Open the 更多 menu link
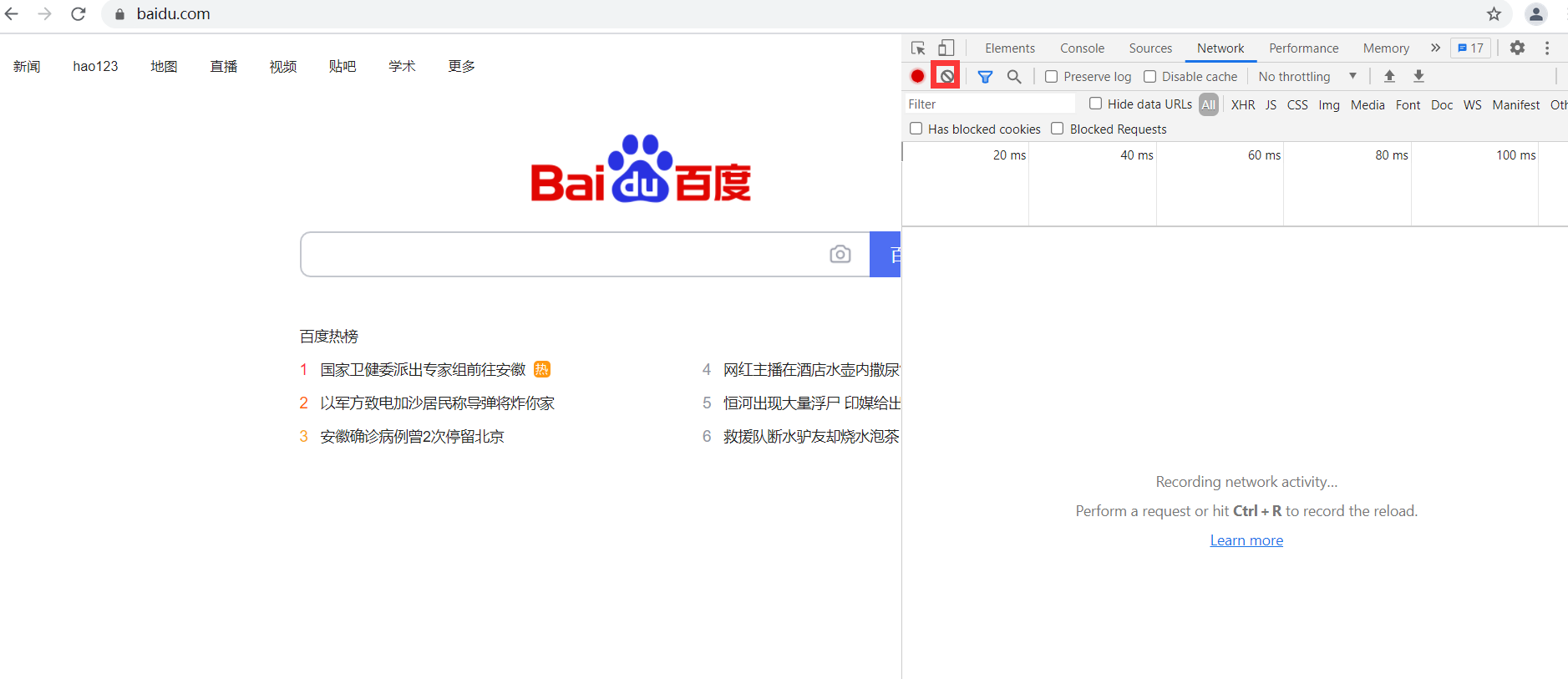This screenshot has width=1568, height=679. click(x=462, y=66)
